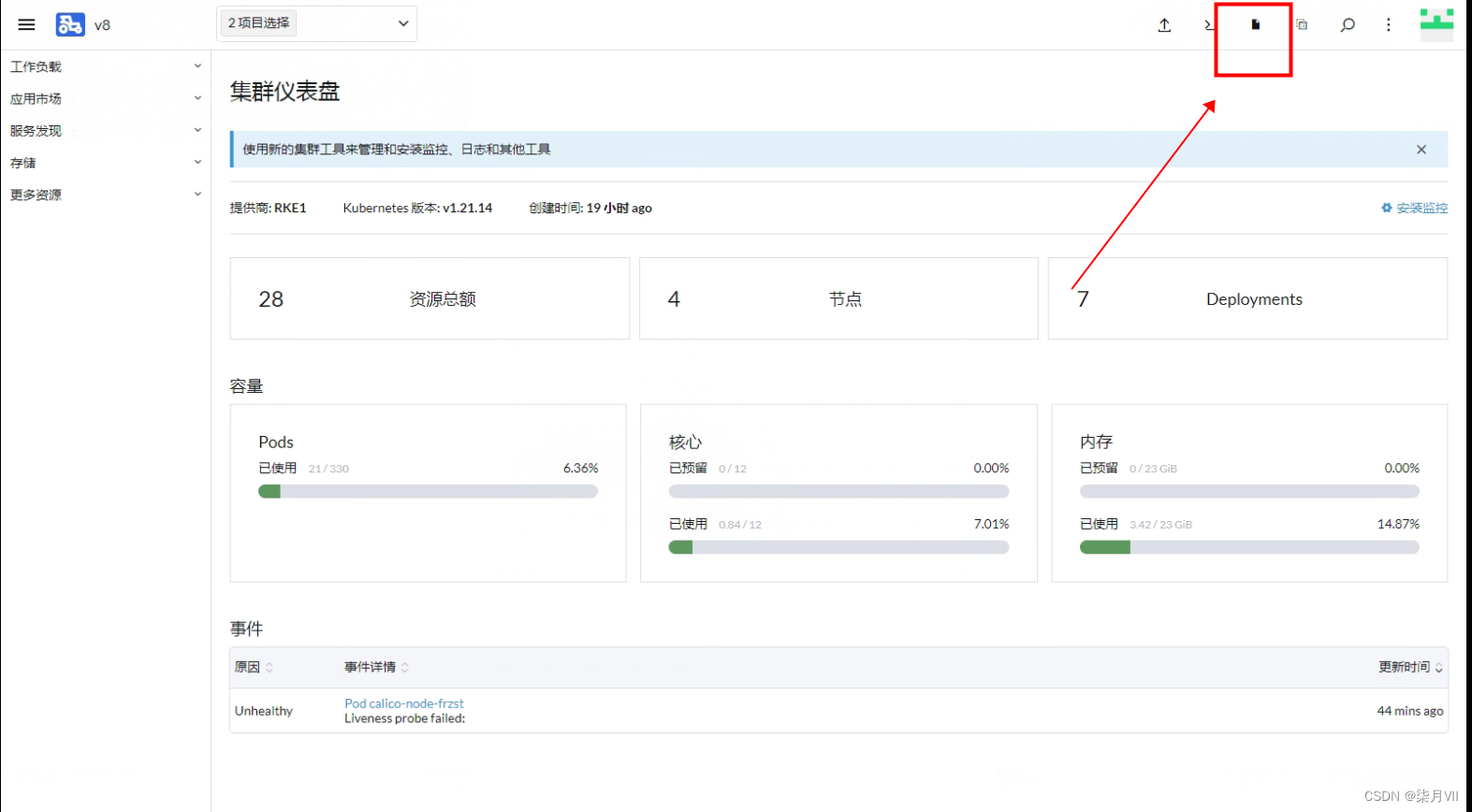Sort events by 更新时间 column
The width and height of the screenshot is (1472, 812).
click(x=1410, y=667)
